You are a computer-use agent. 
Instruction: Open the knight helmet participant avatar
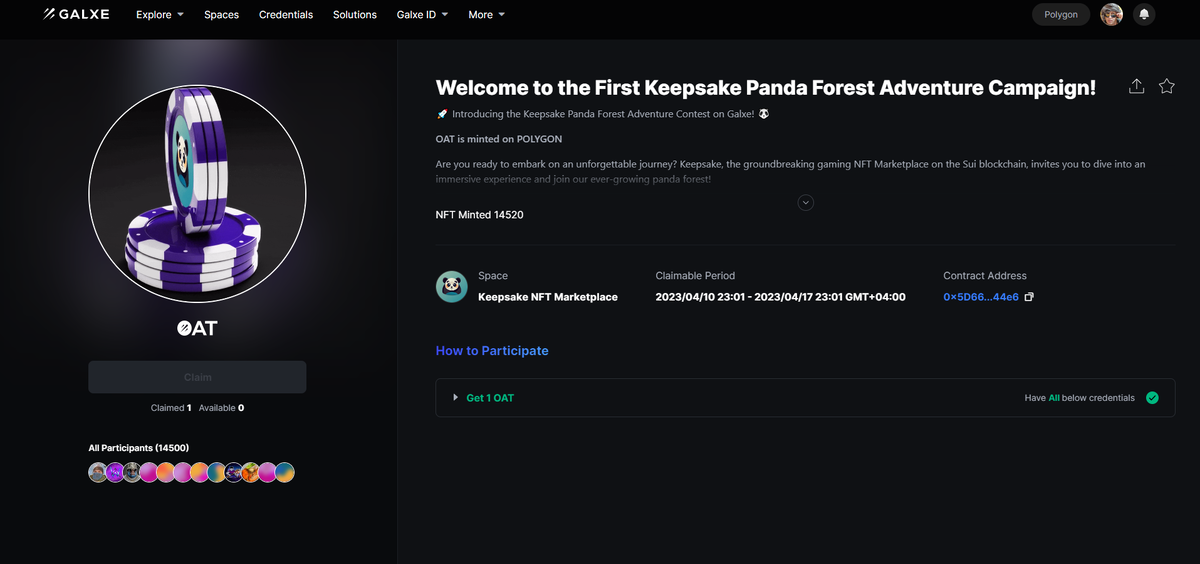[x=132, y=472]
